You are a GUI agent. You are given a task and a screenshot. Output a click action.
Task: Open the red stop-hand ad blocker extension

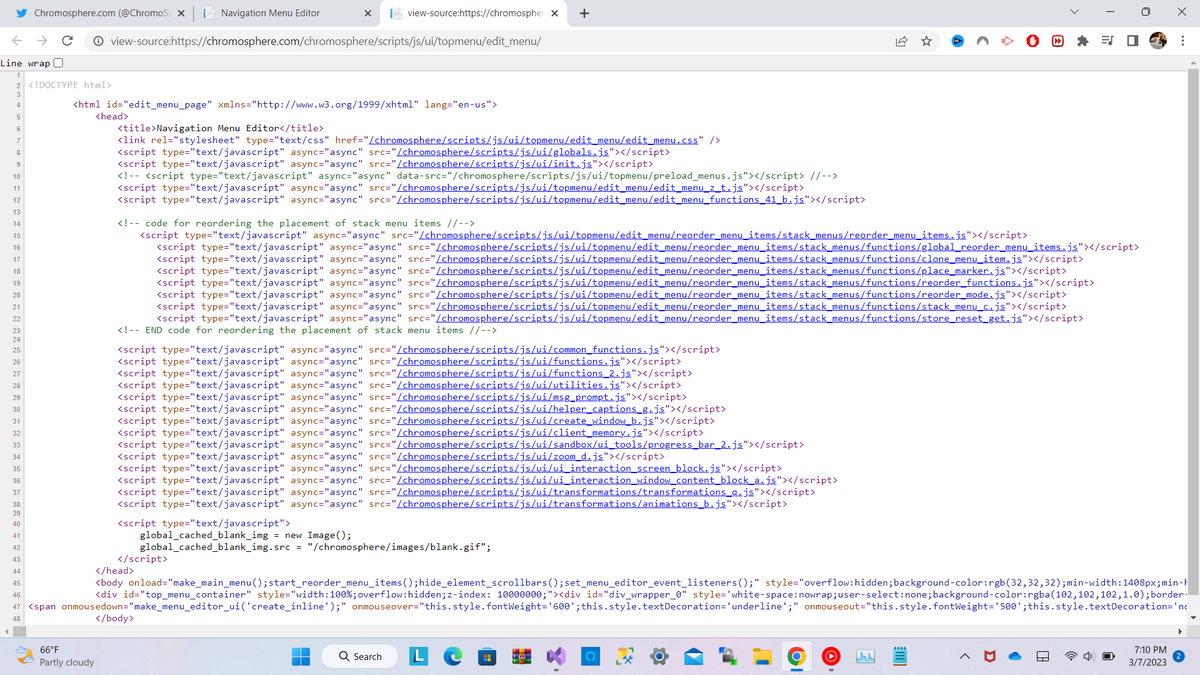(1033, 41)
